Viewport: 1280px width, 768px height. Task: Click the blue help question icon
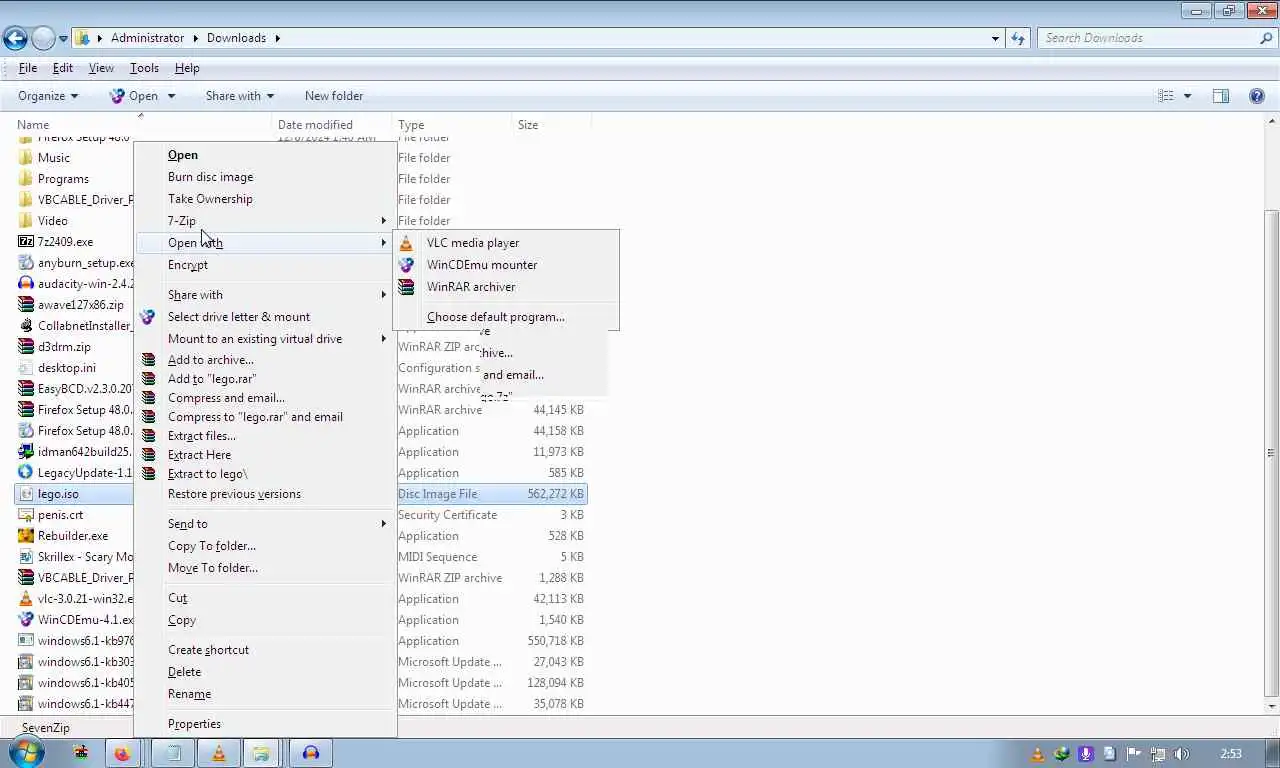[x=1257, y=96]
